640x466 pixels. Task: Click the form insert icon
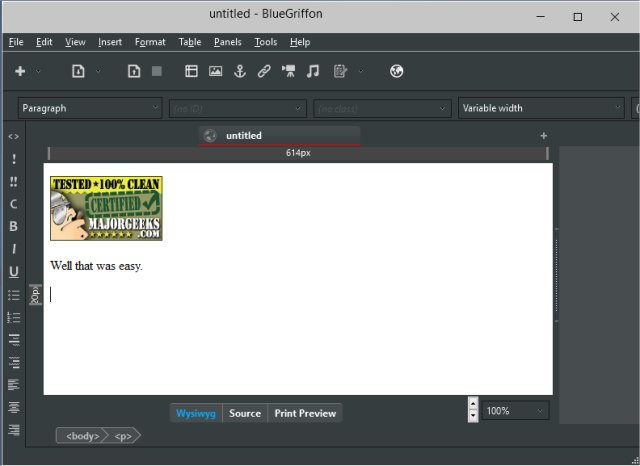(x=340, y=71)
